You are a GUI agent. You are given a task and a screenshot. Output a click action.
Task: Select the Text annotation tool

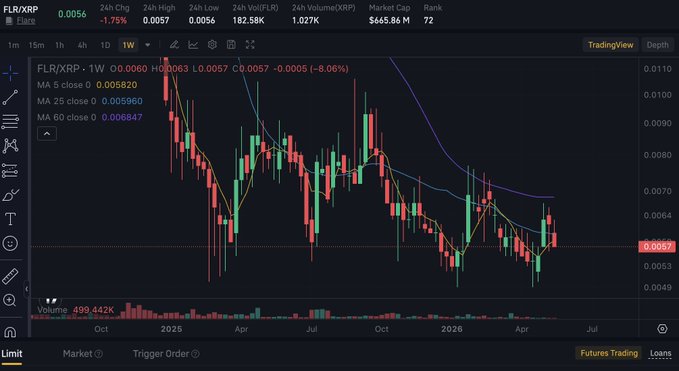[10, 219]
